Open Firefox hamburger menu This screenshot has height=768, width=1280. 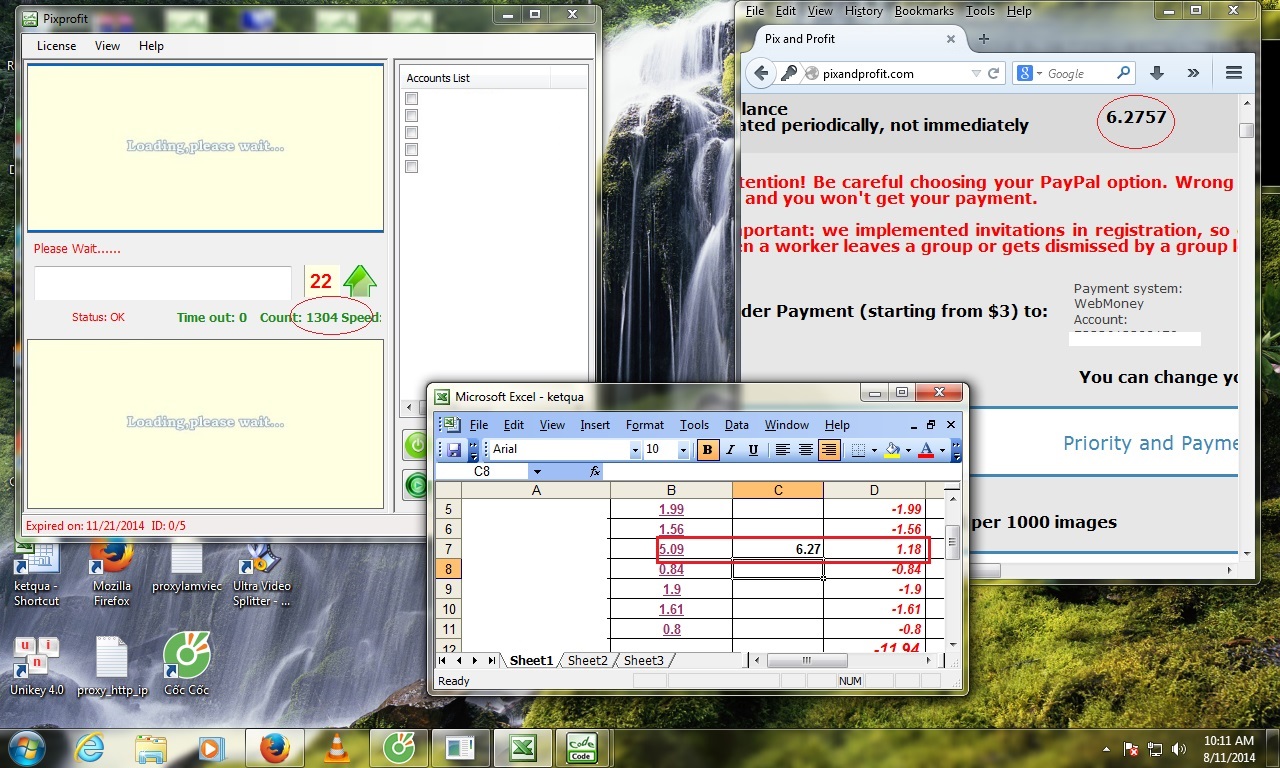1233,73
